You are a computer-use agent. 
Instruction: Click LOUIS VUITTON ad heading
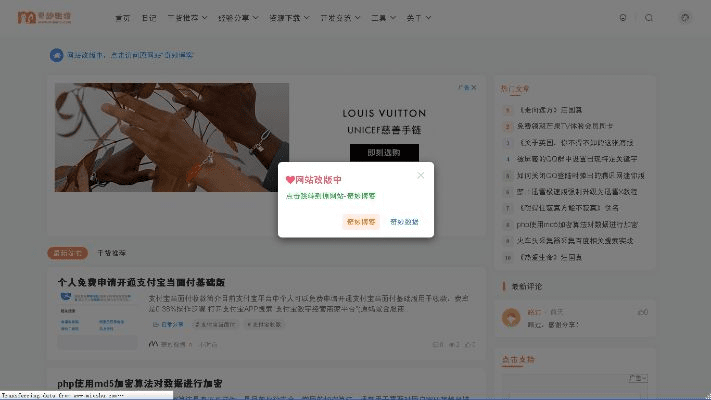point(384,113)
